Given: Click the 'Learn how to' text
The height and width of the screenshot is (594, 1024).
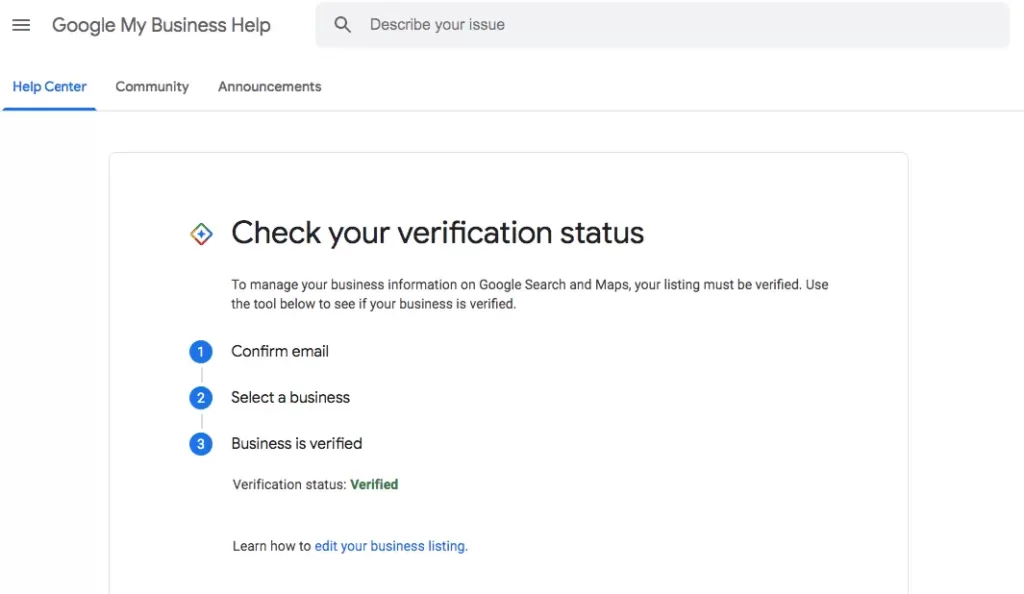Looking at the screenshot, I should point(272,546).
